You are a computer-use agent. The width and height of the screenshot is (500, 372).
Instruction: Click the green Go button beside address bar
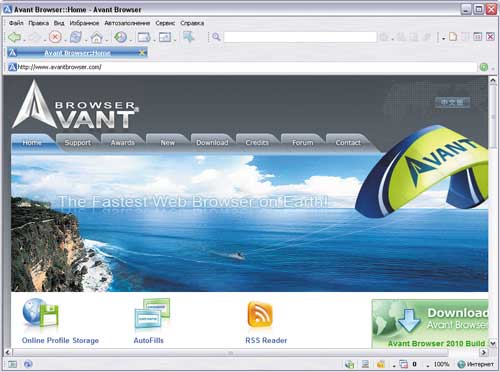click(484, 67)
